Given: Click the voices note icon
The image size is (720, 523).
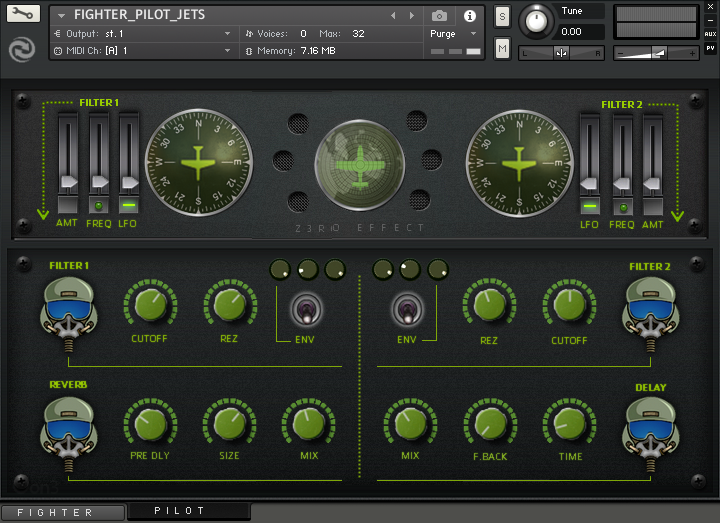Looking at the screenshot, I should (x=249, y=34).
